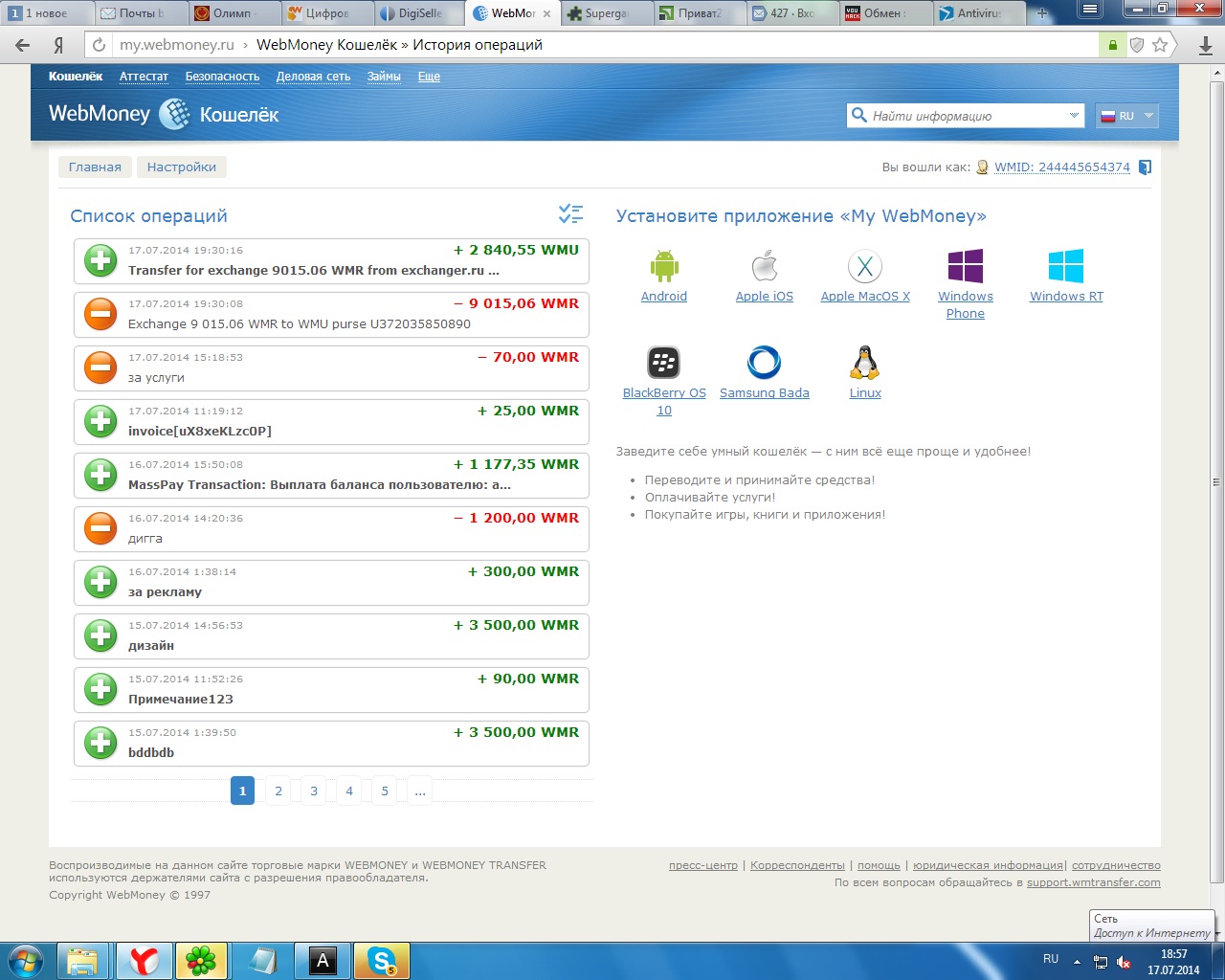Bookmark the page with the star icon
This screenshot has width=1225, height=980.
point(1160,45)
